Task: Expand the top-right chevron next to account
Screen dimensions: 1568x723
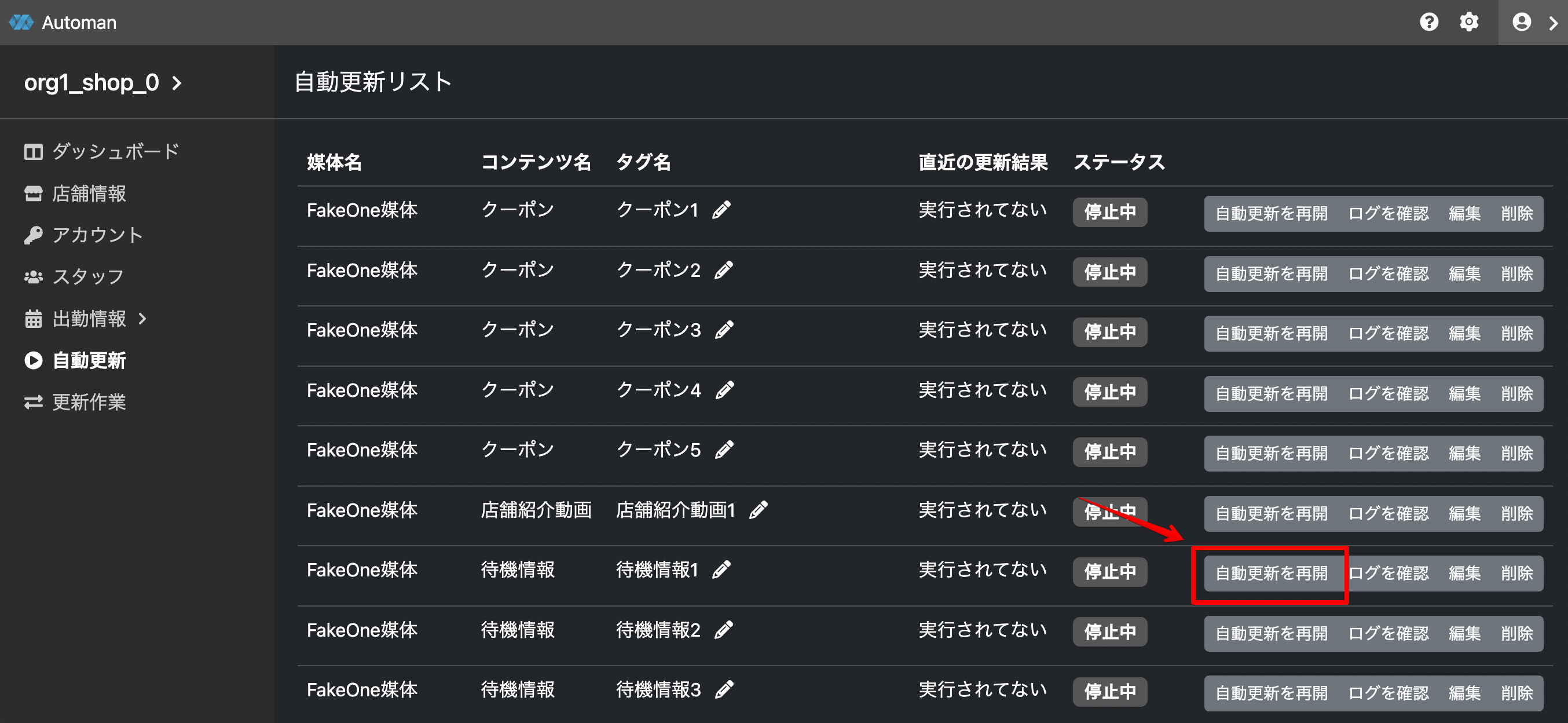Action: [x=1553, y=23]
